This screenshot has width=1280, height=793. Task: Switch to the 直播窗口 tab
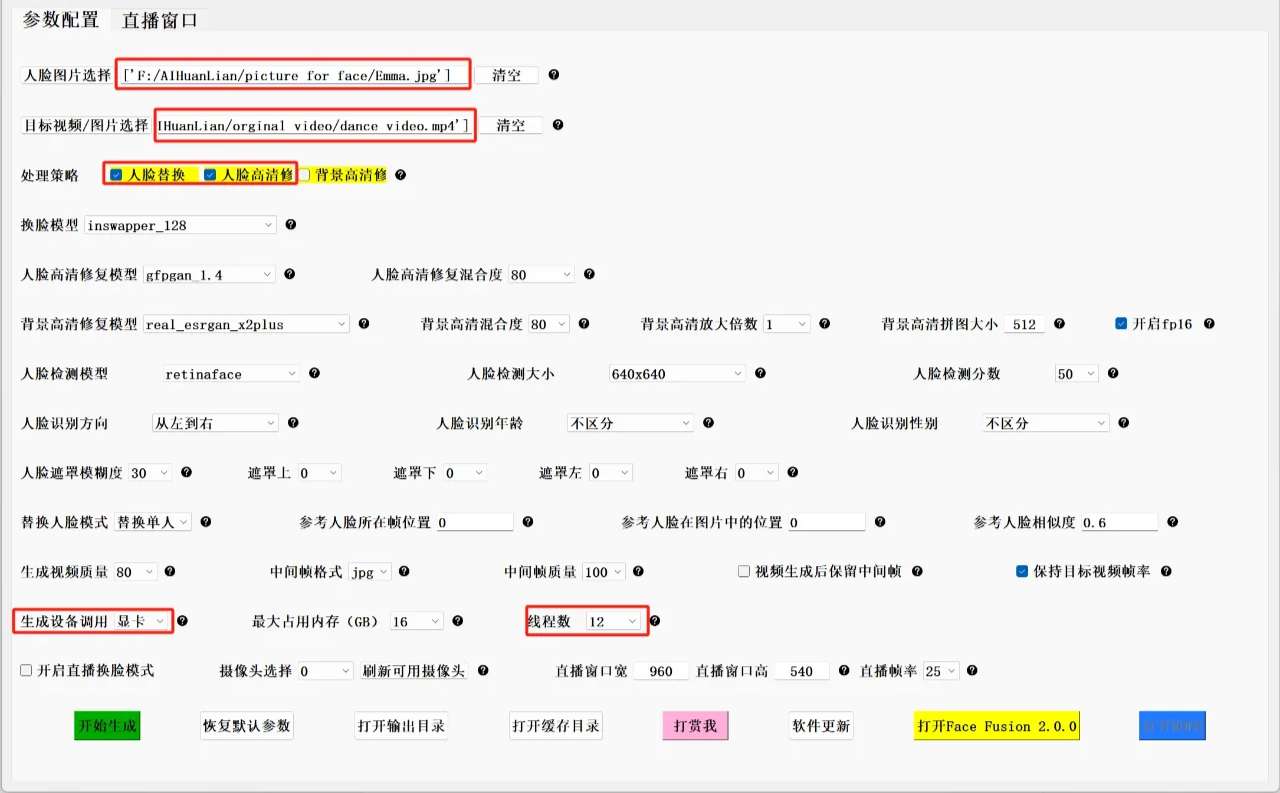point(160,20)
